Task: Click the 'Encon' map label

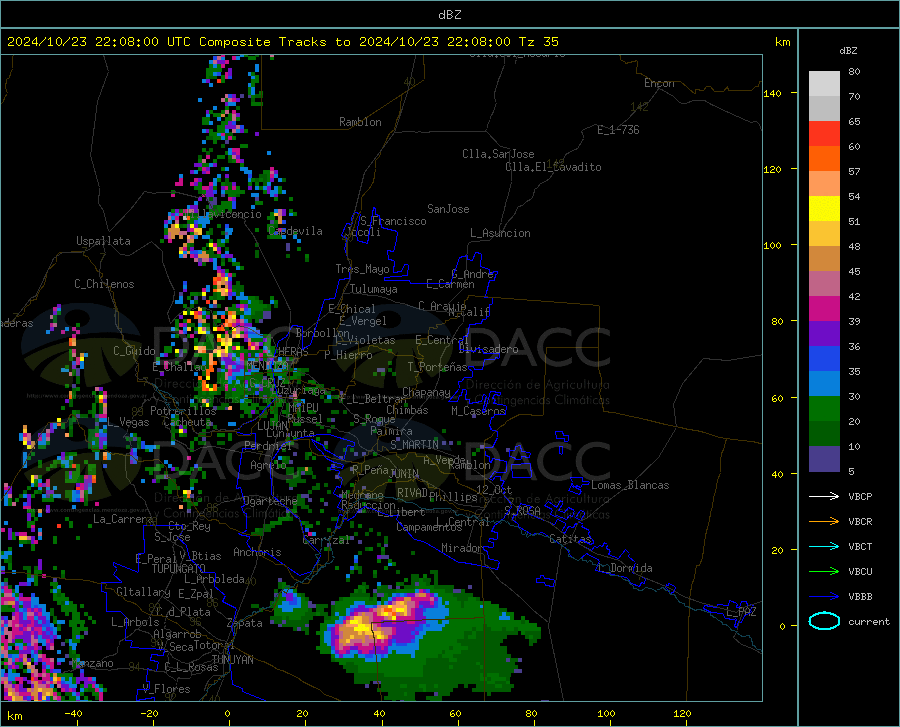Action: point(659,83)
